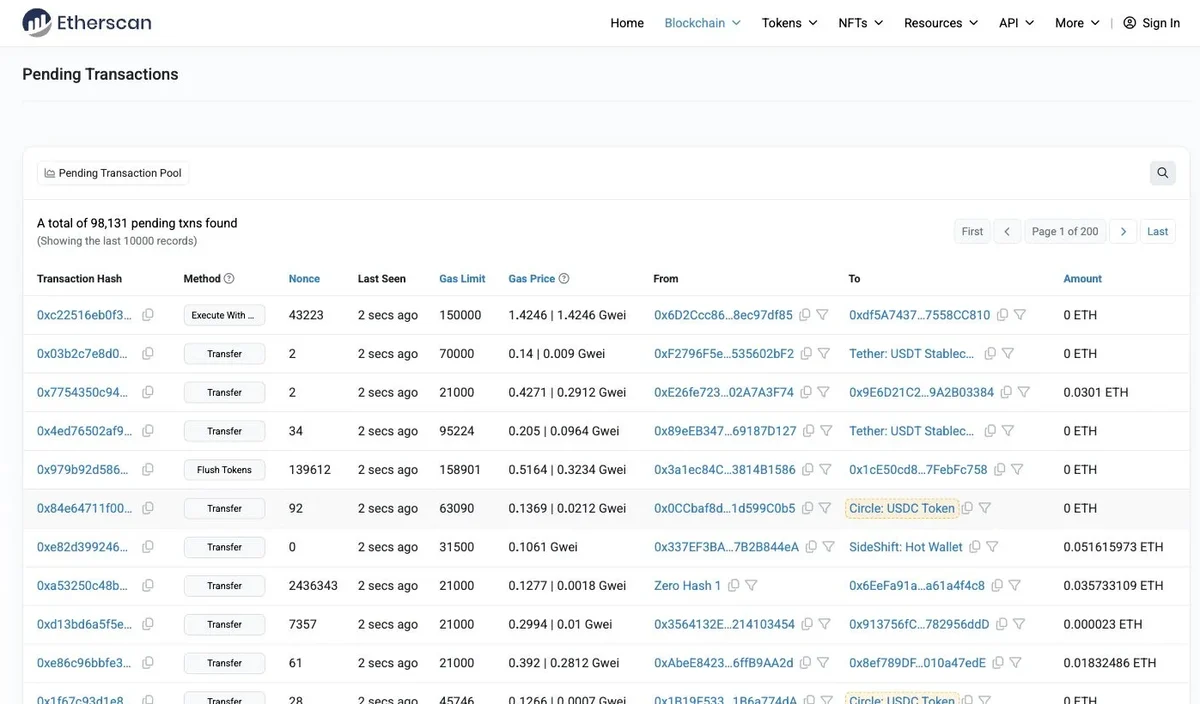
Task: Filter by SideShift: Hot Wallet address
Action: tap(992, 547)
